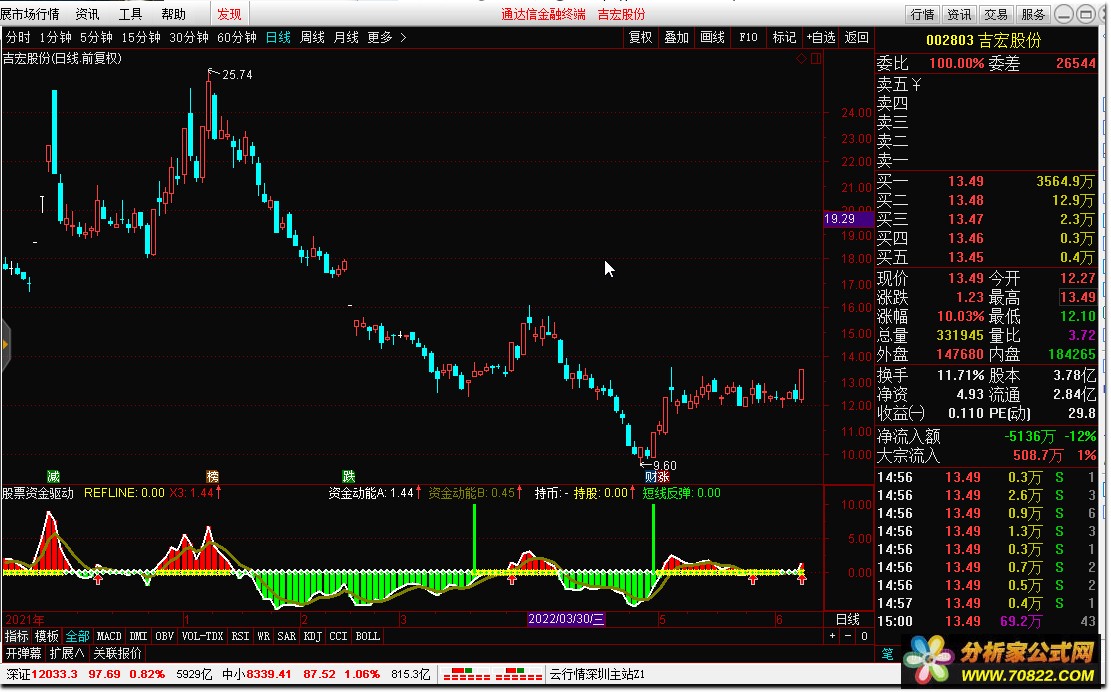The height and width of the screenshot is (692, 1111).
Task: Select the 1分钟 period
Action: 55,38
